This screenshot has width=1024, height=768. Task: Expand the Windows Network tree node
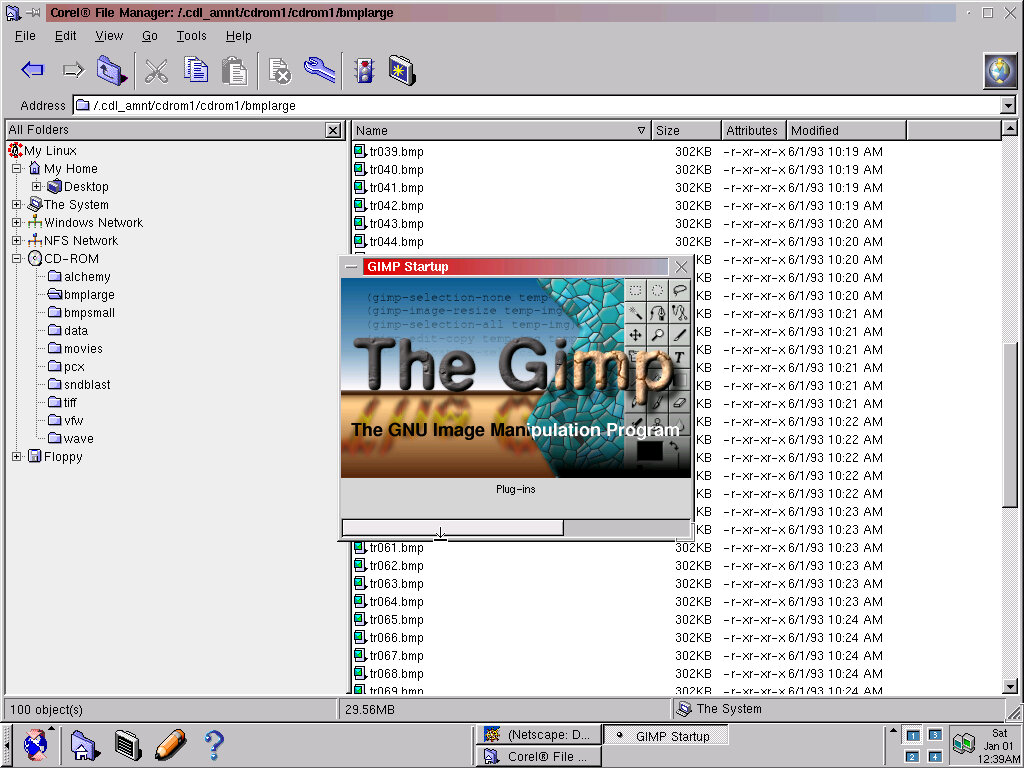click(17, 223)
